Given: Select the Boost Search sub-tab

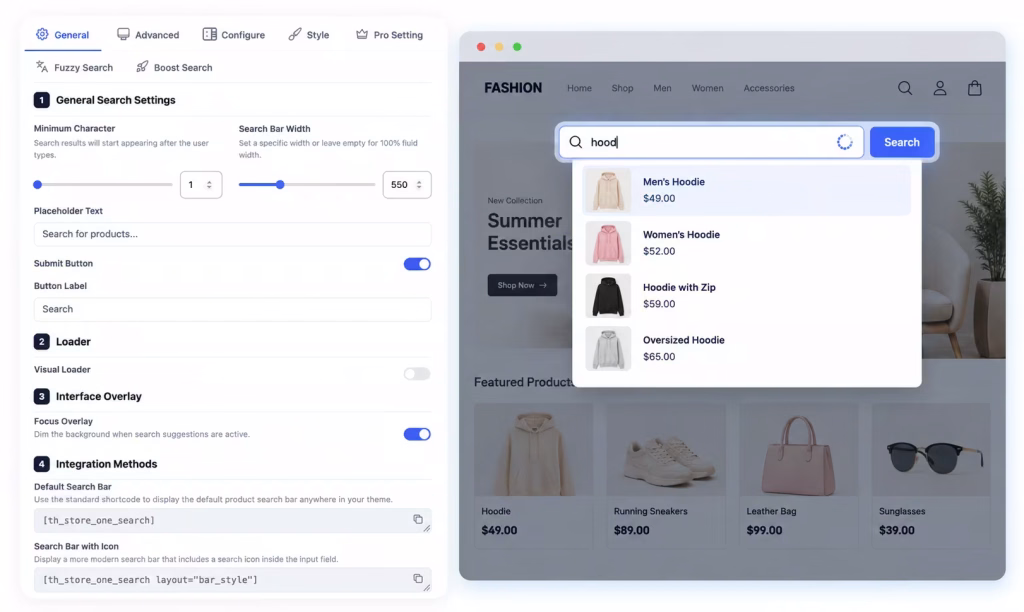Looking at the screenshot, I should 174,67.
